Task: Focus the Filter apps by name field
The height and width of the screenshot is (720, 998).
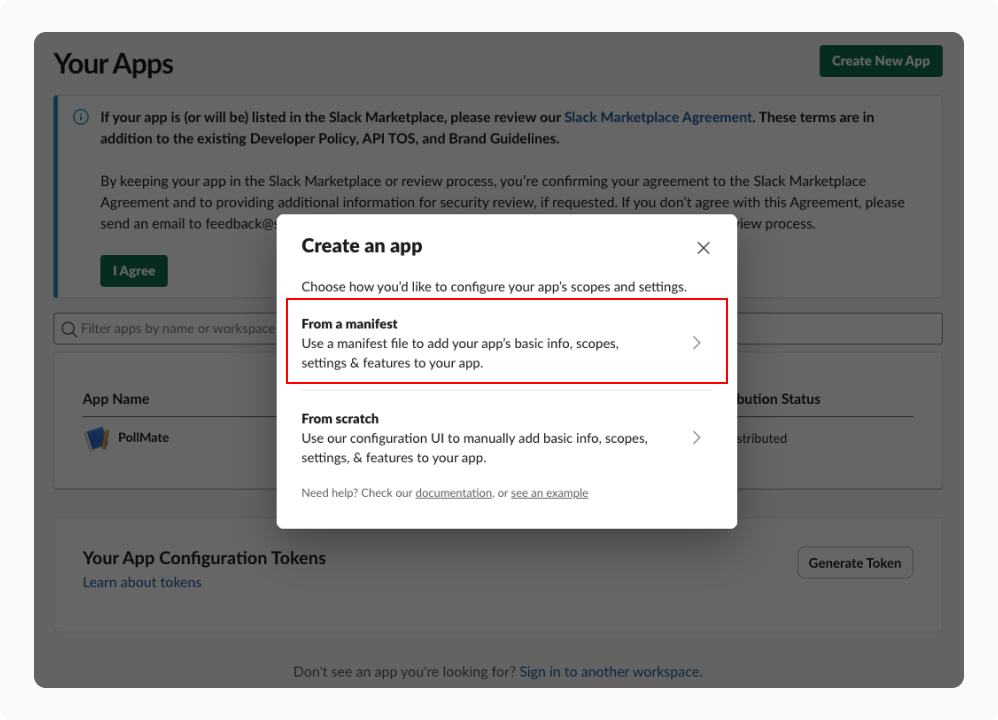Action: pos(497,328)
